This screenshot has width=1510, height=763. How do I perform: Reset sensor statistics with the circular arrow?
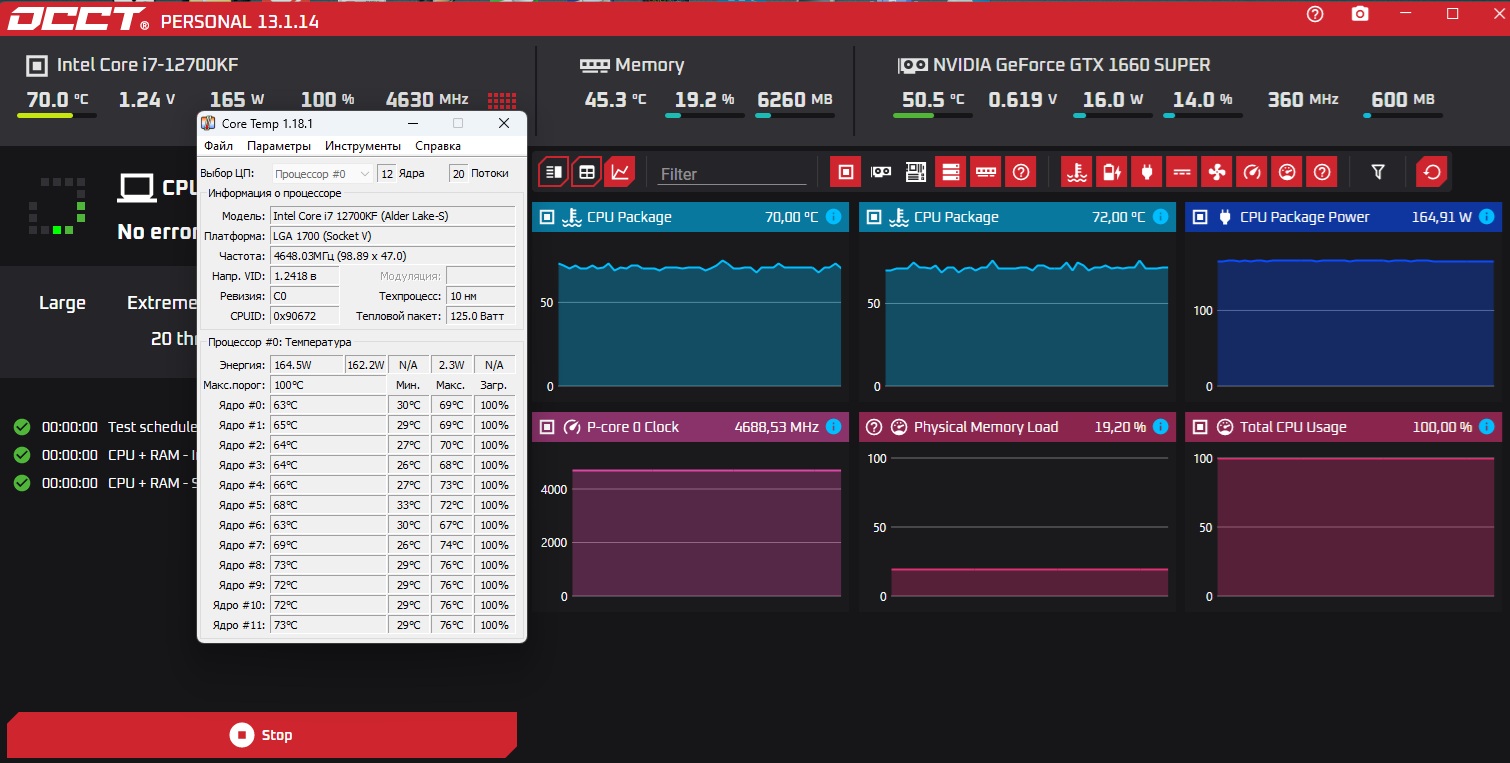coord(1432,172)
